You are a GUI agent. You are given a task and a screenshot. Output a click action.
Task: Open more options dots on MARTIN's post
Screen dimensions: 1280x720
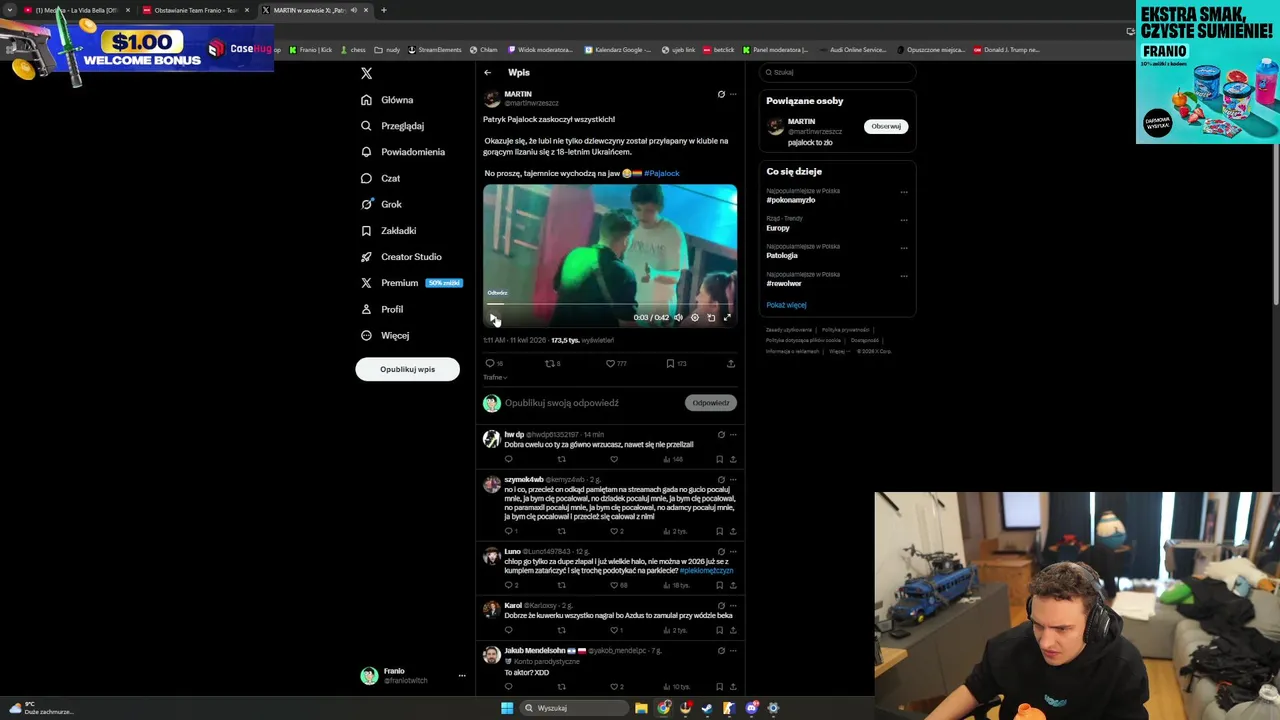pos(733,94)
